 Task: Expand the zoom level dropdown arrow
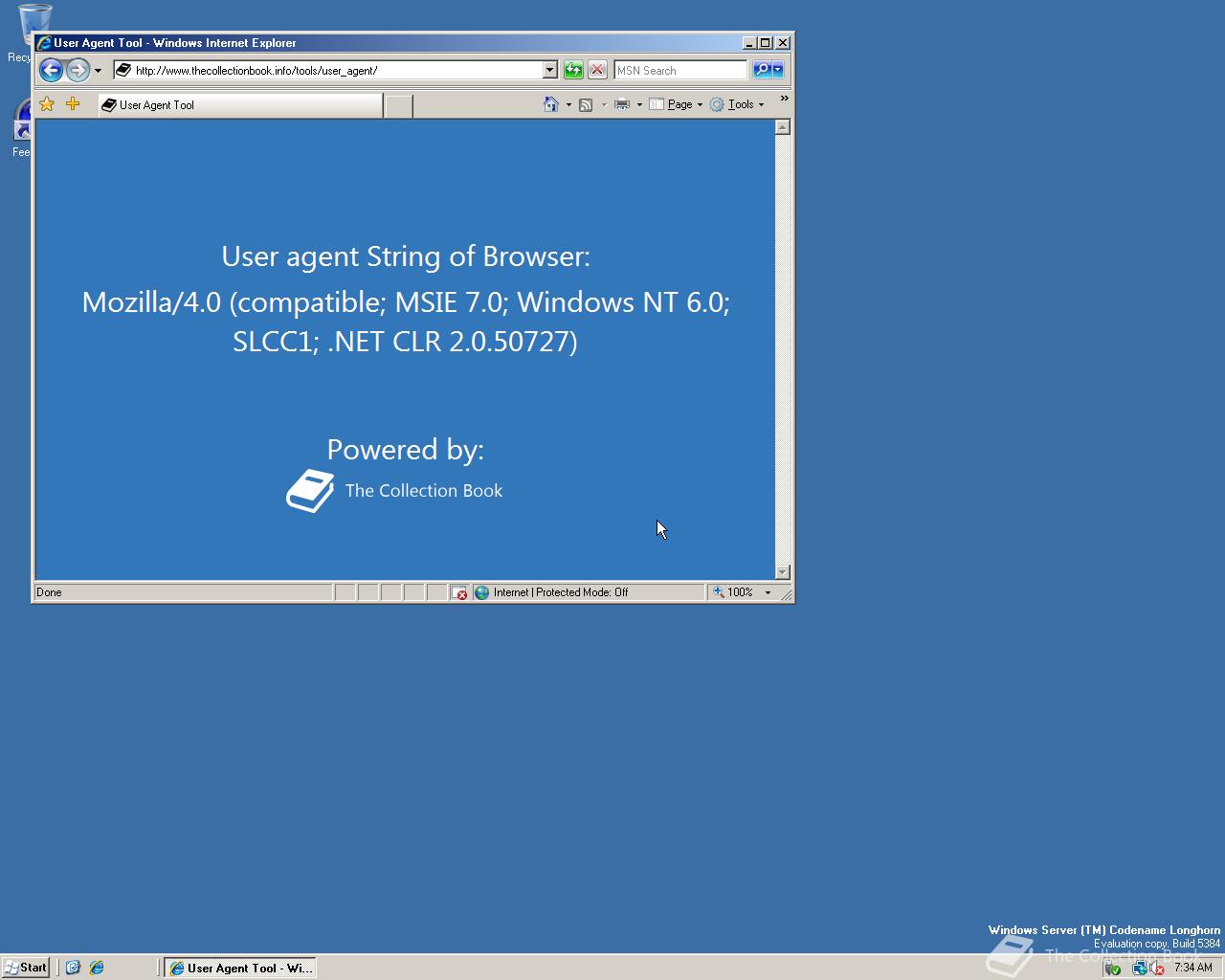click(768, 592)
